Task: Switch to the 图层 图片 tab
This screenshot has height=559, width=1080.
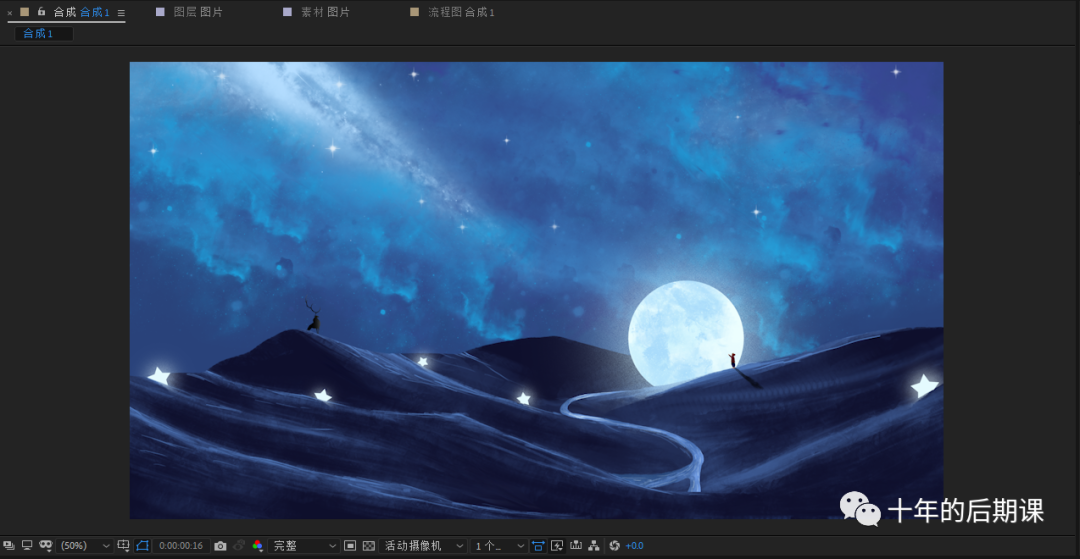Action: [x=198, y=12]
